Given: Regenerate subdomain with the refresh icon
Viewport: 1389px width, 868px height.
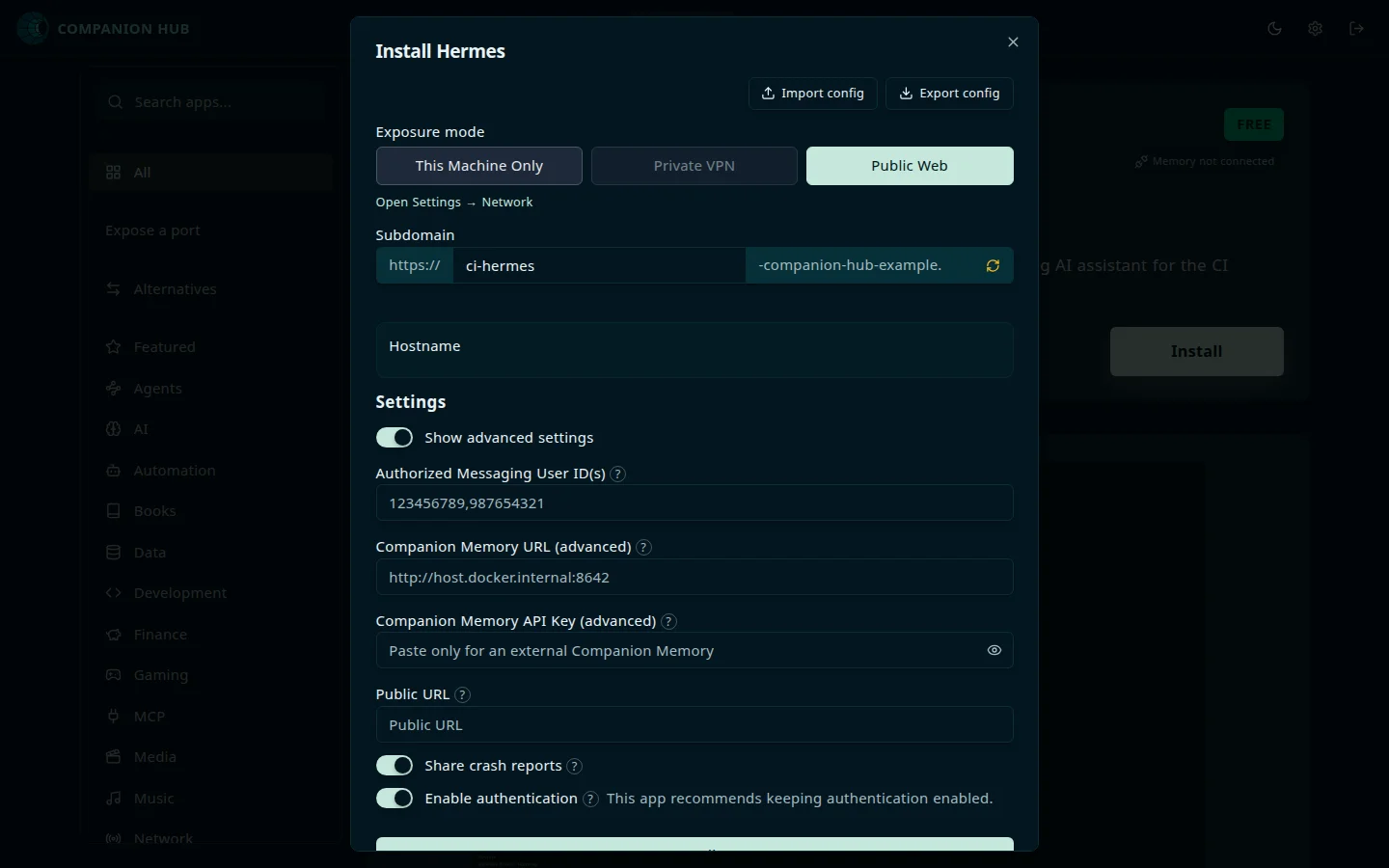Looking at the screenshot, I should pos(993,266).
